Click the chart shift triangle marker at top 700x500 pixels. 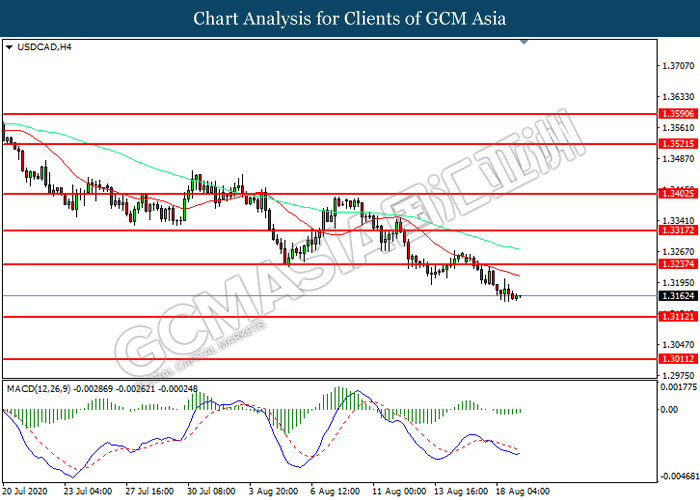(524, 42)
